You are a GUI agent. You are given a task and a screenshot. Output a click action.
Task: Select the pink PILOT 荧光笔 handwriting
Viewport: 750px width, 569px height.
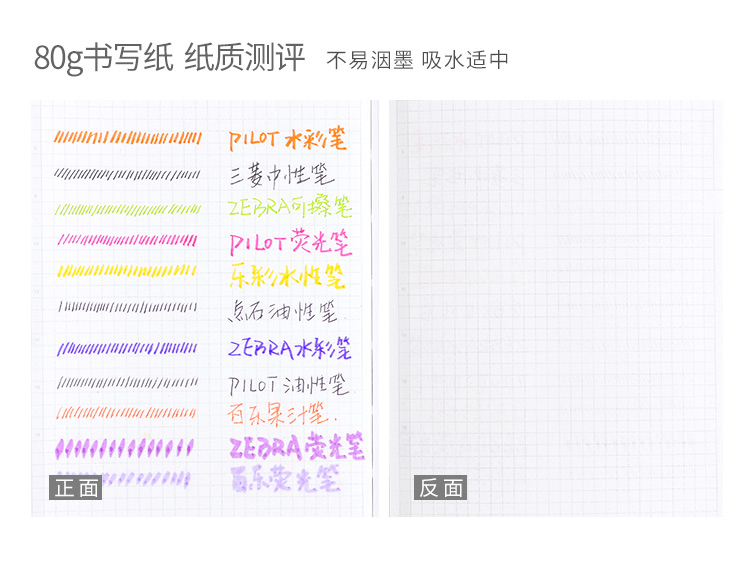coord(290,243)
